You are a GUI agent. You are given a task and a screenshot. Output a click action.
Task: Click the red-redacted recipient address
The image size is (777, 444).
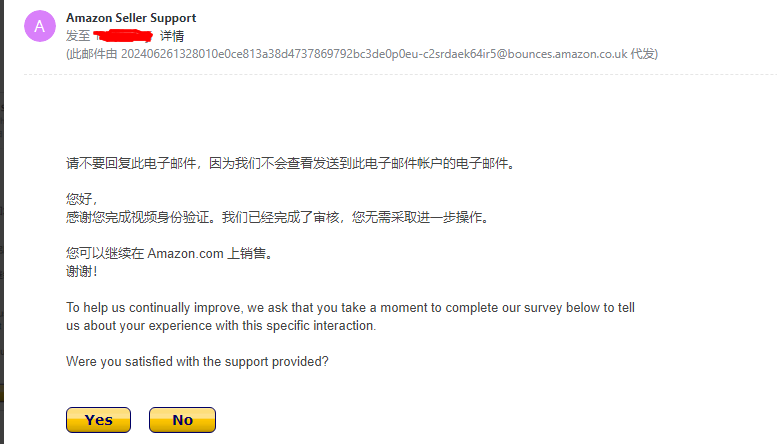coord(123,36)
